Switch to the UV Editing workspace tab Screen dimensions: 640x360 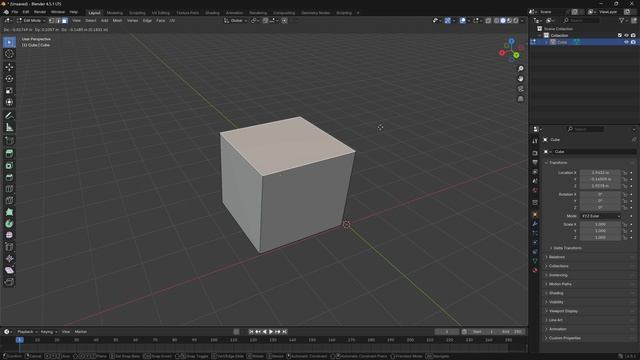pyautogui.click(x=160, y=13)
